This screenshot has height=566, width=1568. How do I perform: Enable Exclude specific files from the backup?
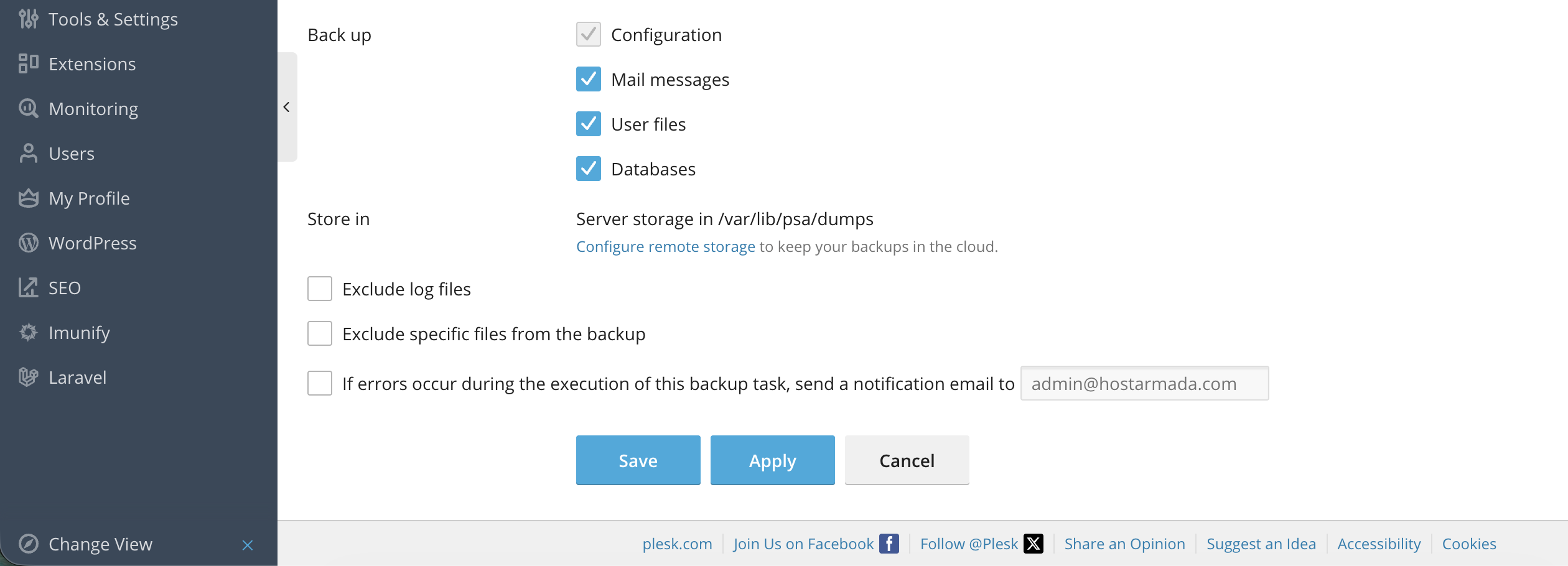(320, 334)
